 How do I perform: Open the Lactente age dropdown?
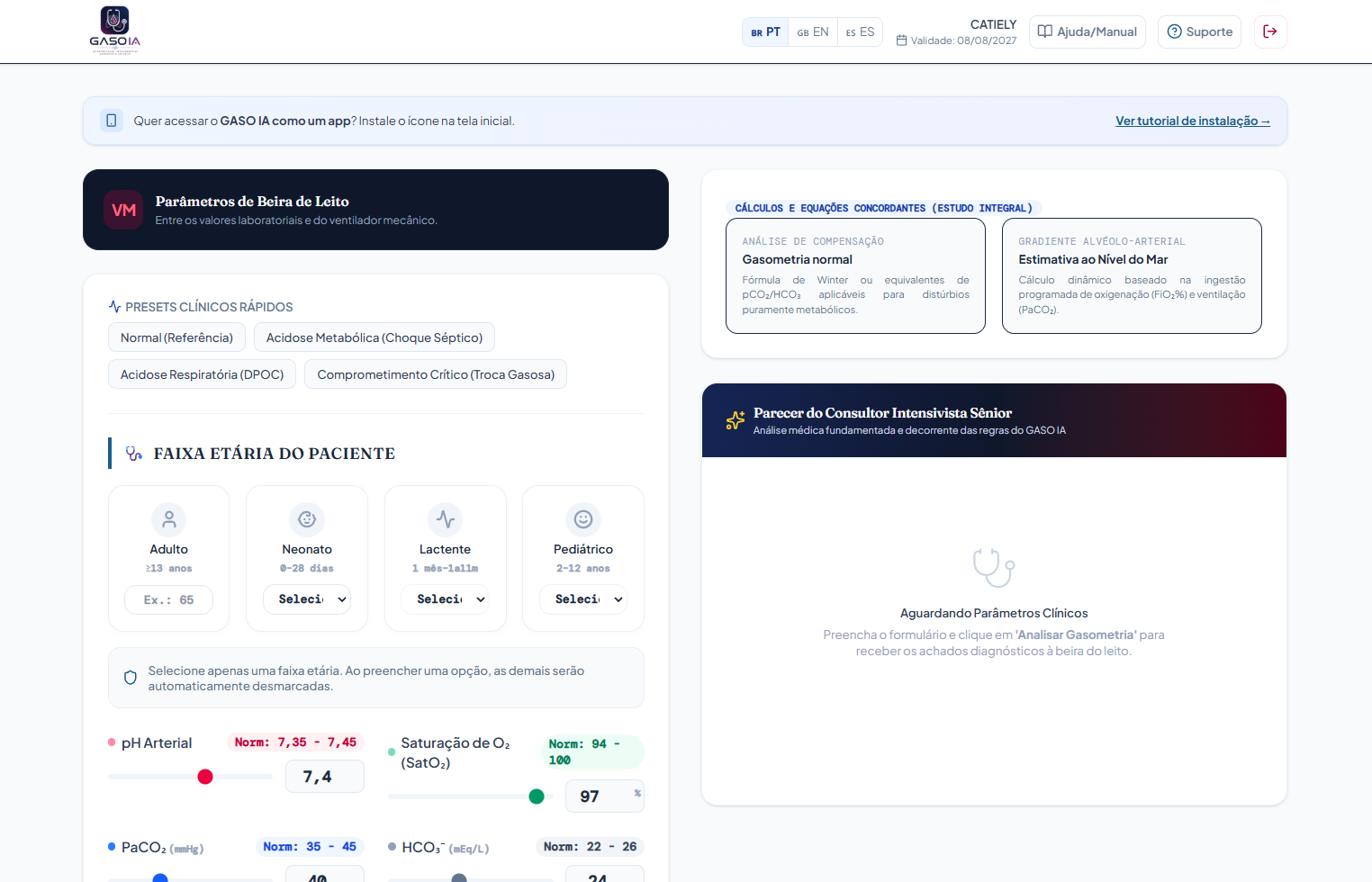click(x=446, y=599)
